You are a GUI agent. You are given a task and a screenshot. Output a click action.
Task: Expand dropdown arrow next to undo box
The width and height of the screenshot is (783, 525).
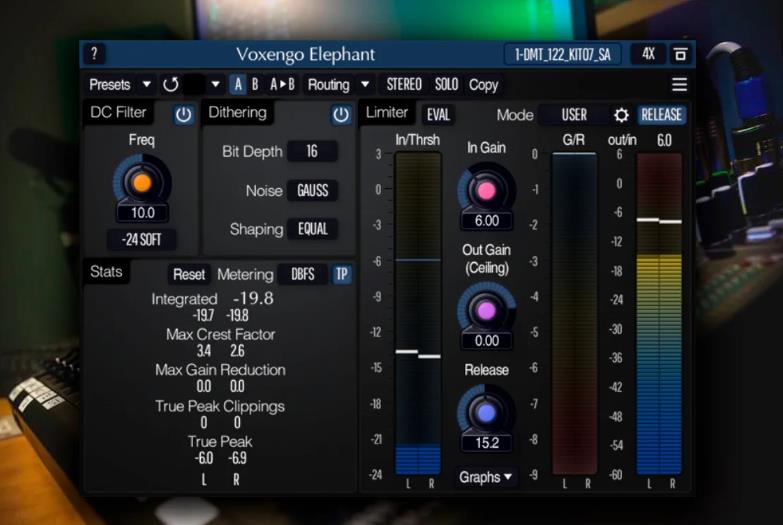pyautogui.click(x=215, y=84)
